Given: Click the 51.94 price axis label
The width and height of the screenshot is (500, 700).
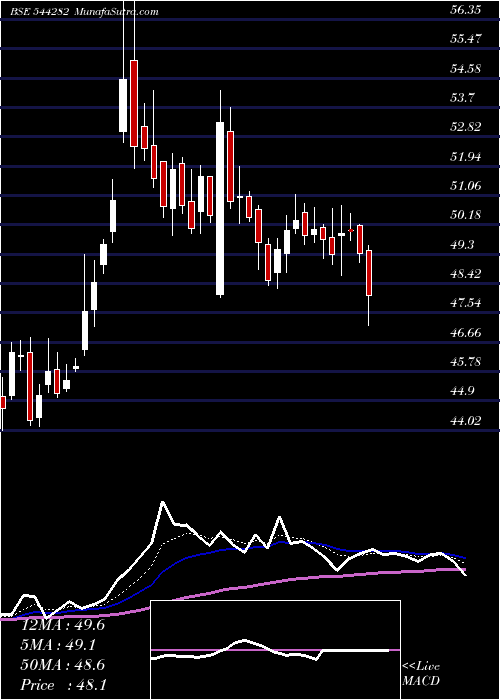Looking at the screenshot, I should [465, 157].
